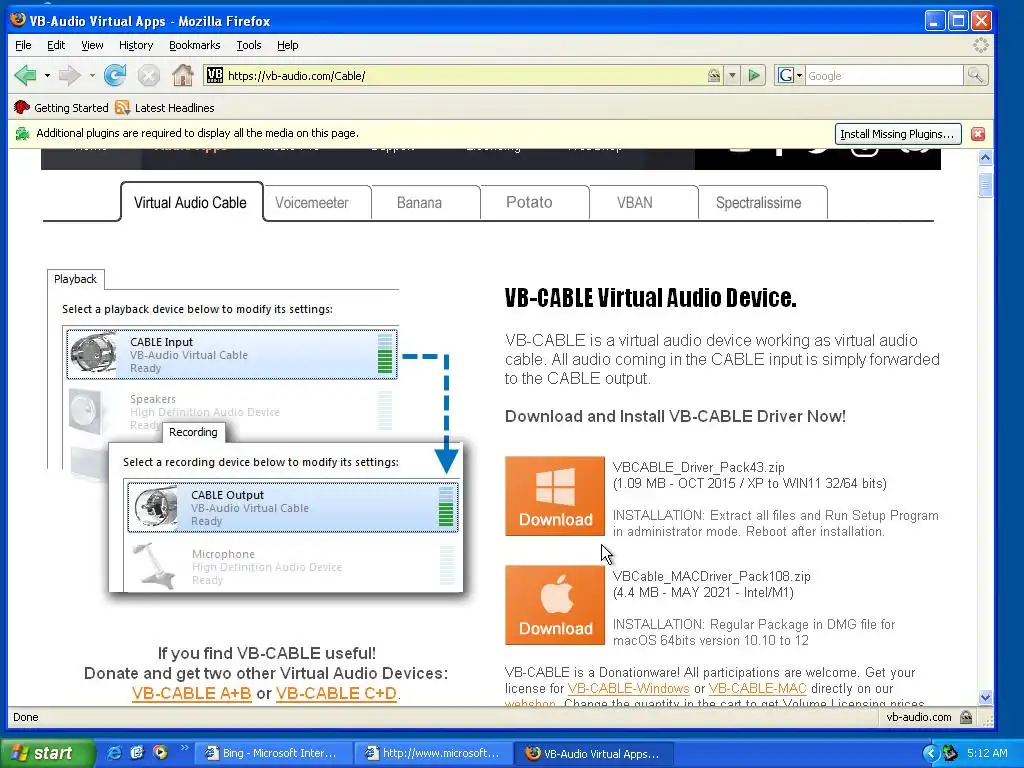This screenshot has height=768, width=1024.
Task: Click inside the address bar URL field
Action: point(464,76)
